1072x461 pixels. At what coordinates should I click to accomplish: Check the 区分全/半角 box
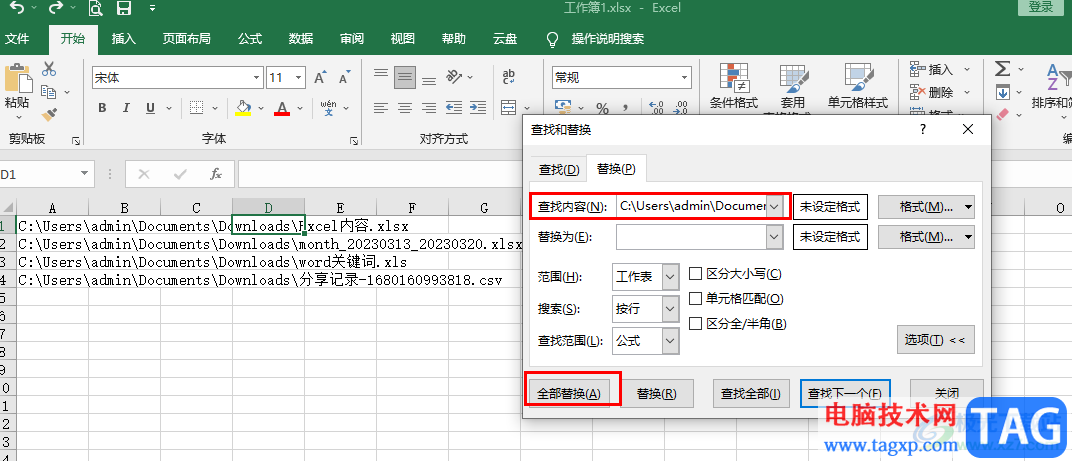(696, 324)
